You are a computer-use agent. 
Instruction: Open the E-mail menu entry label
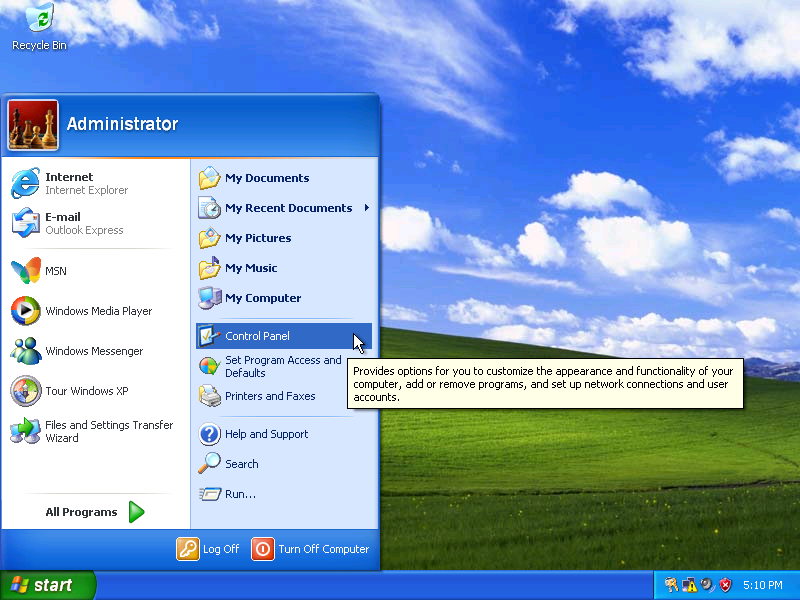click(63, 217)
